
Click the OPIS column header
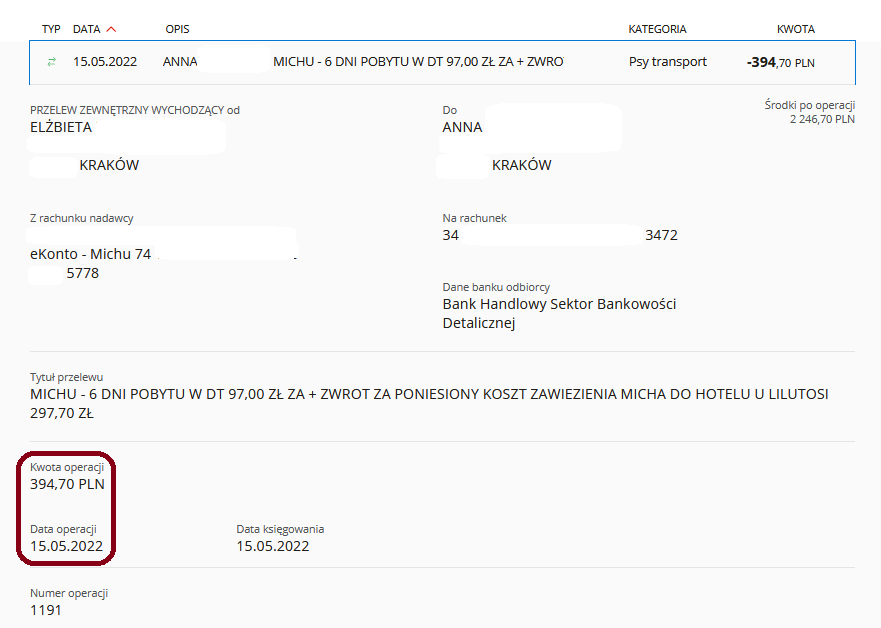pos(178,29)
